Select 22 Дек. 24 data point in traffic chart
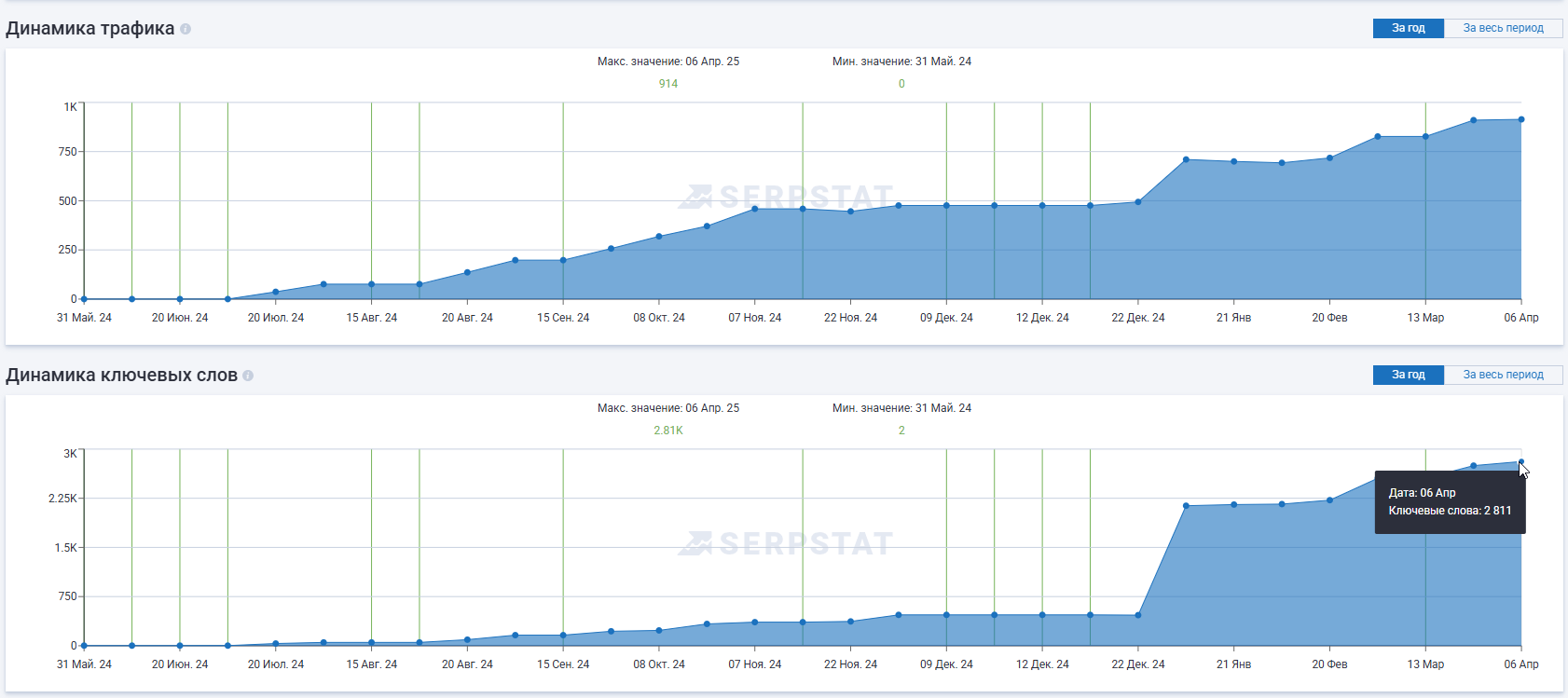Image resolution: width=1568 pixels, height=698 pixels. [x=1138, y=202]
